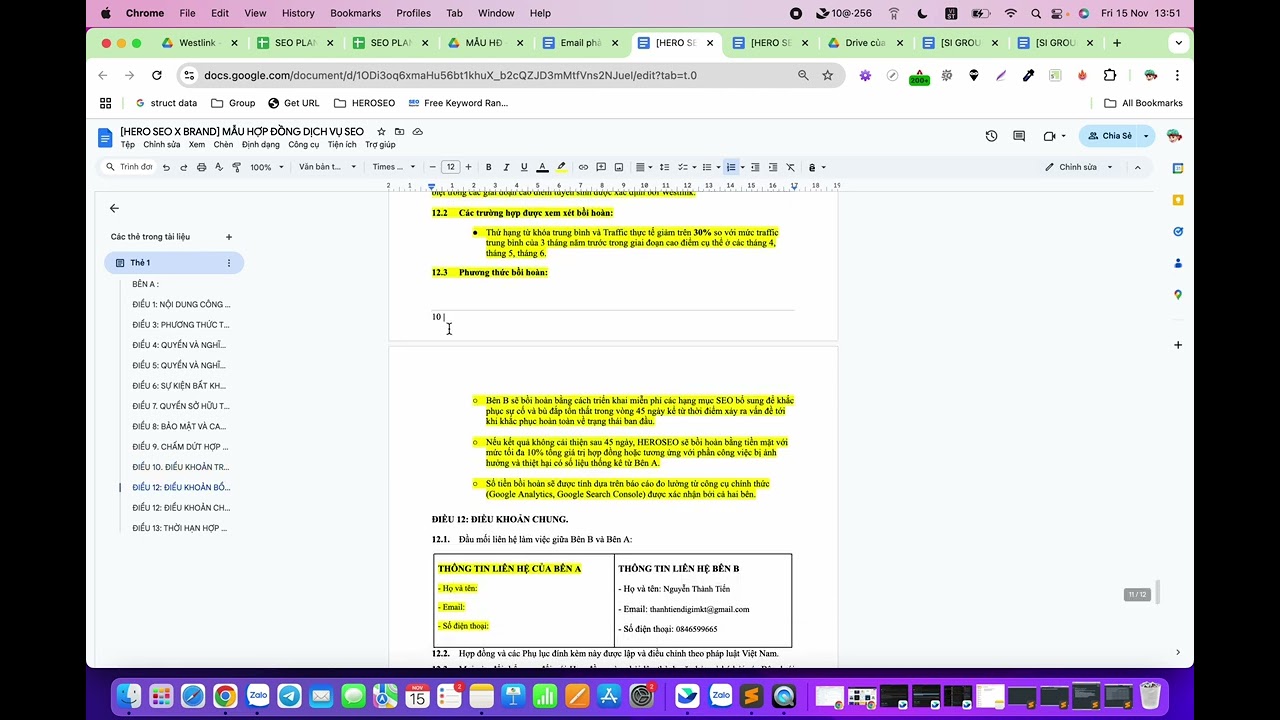Viewport: 1280px width, 720px height.
Task: Open the Chèn menu
Action: (223, 145)
